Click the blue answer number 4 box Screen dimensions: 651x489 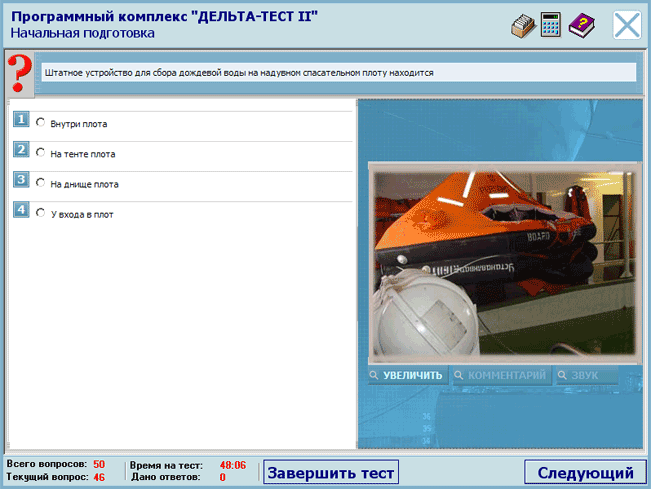pyautogui.click(x=21, y=210)
